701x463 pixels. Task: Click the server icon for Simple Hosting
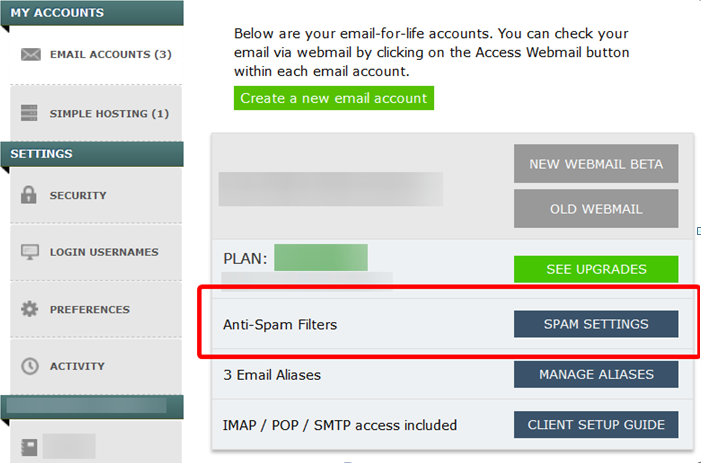[x=30, y=113]
